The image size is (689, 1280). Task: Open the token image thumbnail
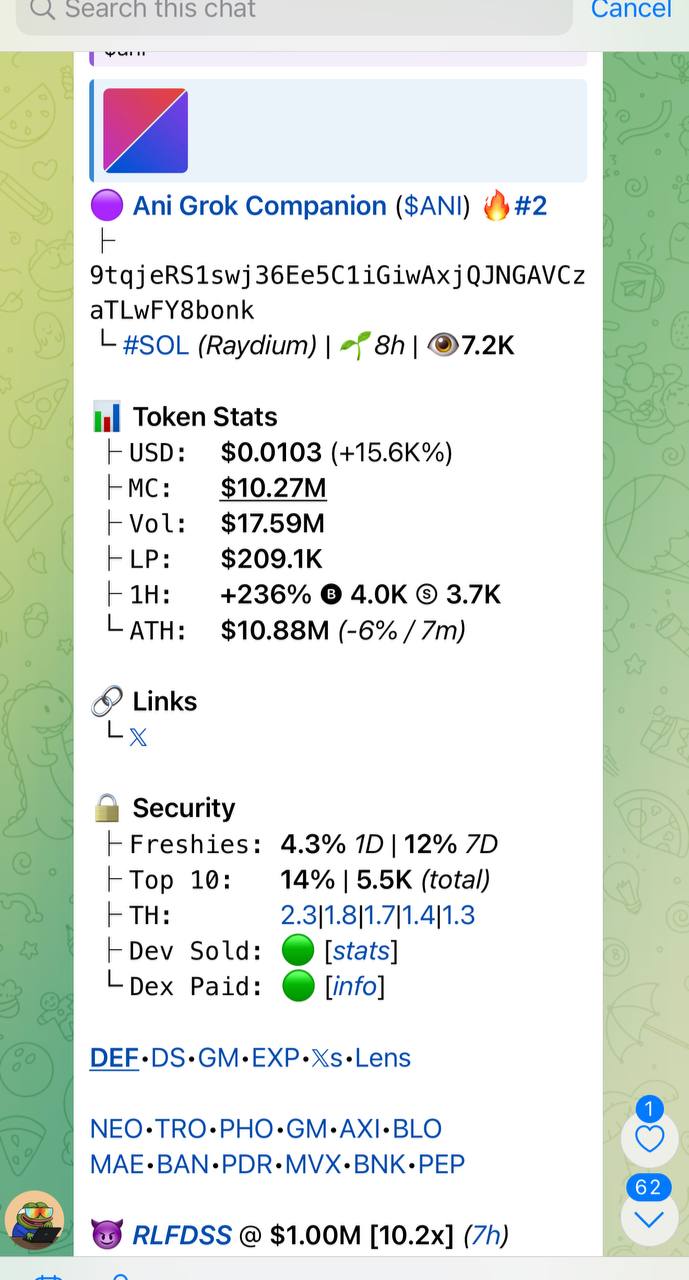146,130
